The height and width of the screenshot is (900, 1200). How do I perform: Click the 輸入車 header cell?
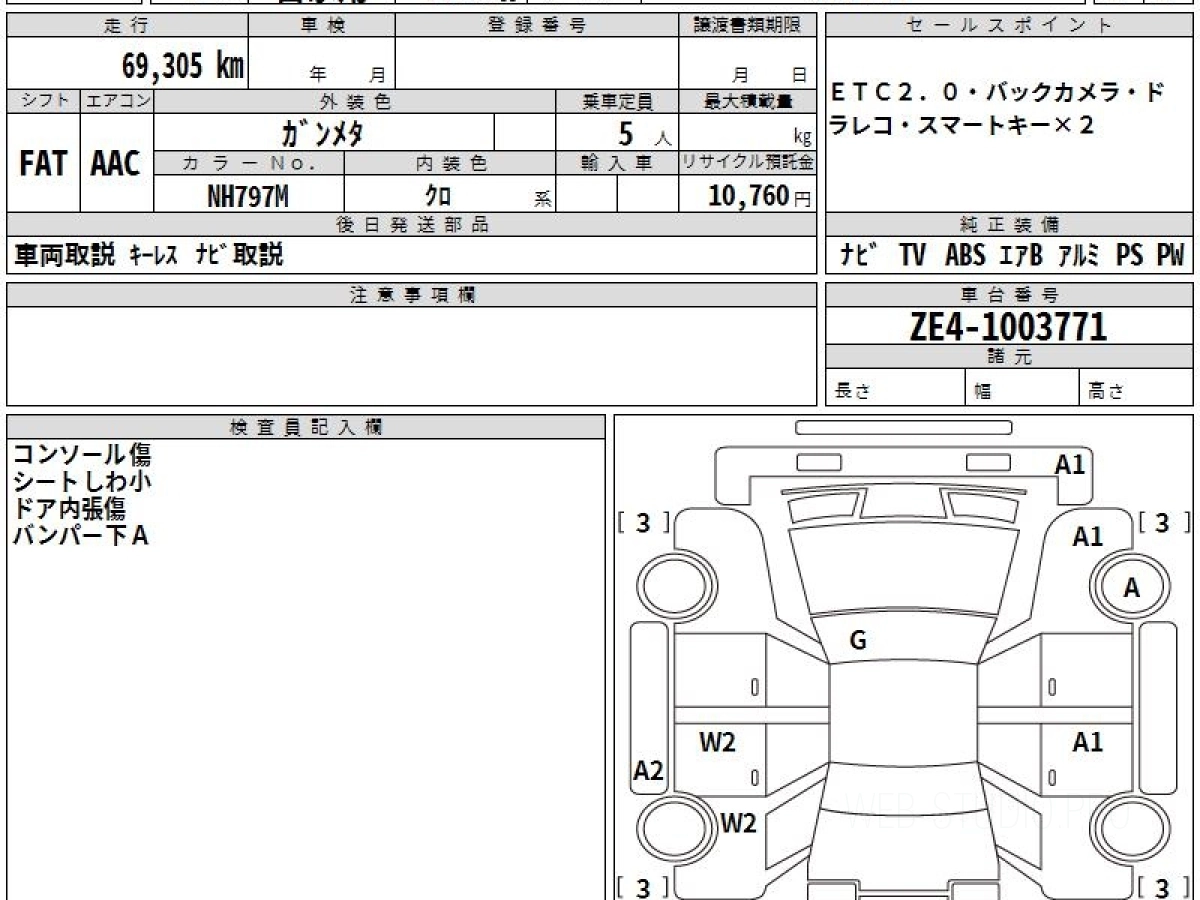[616, 163]
